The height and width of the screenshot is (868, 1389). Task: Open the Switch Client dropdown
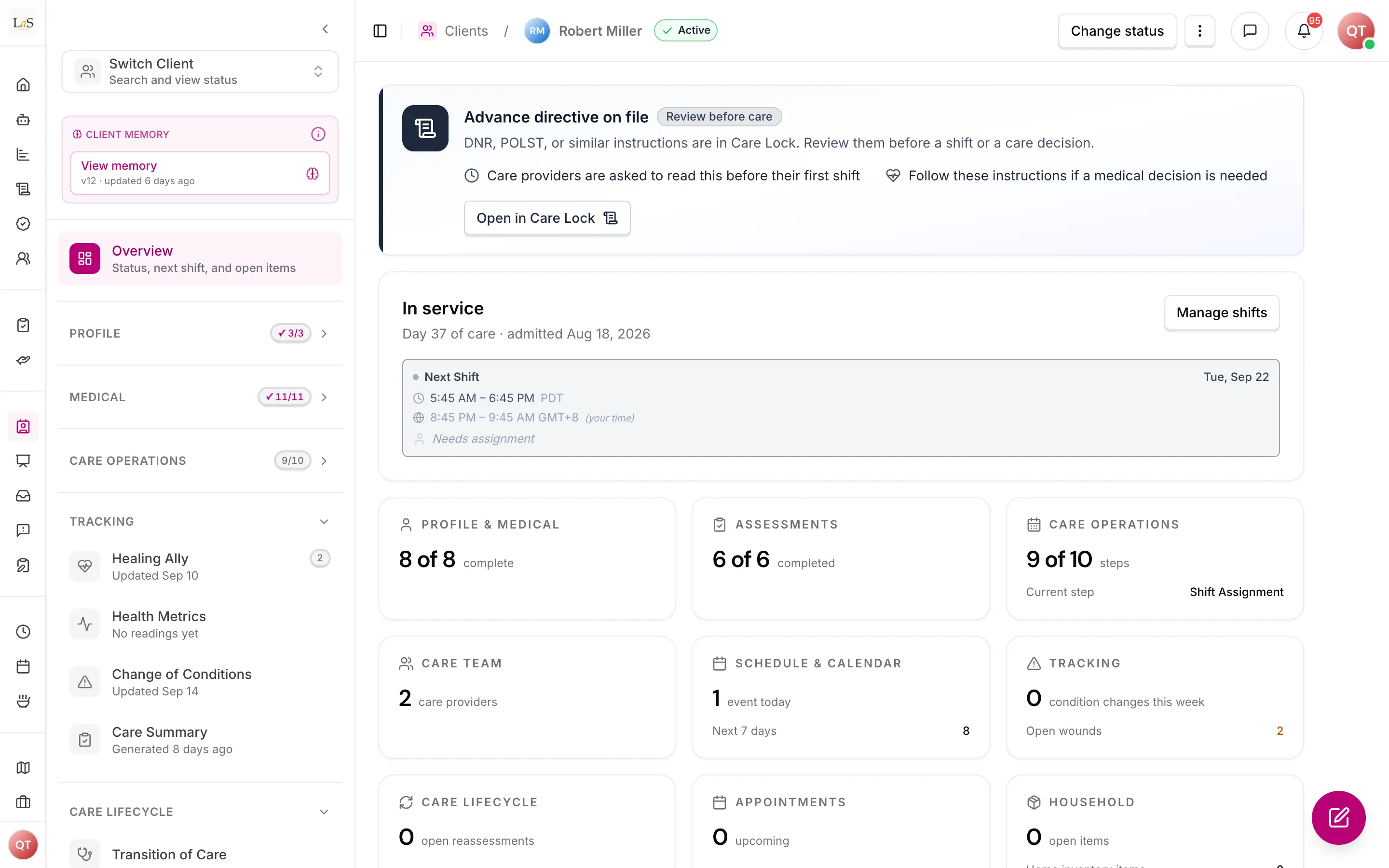[x=200, y=71]
